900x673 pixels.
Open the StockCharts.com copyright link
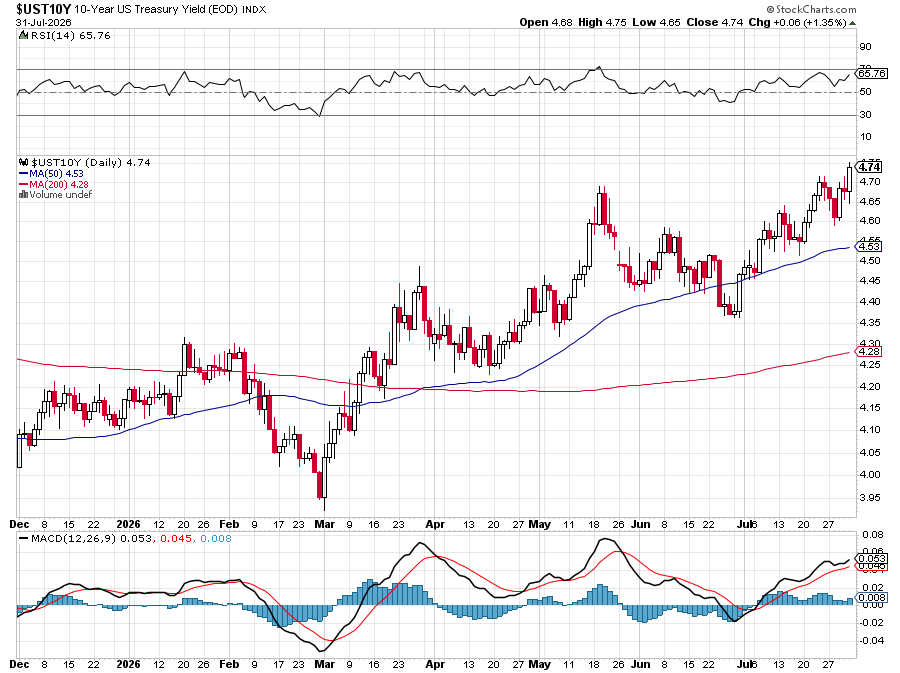811,9
